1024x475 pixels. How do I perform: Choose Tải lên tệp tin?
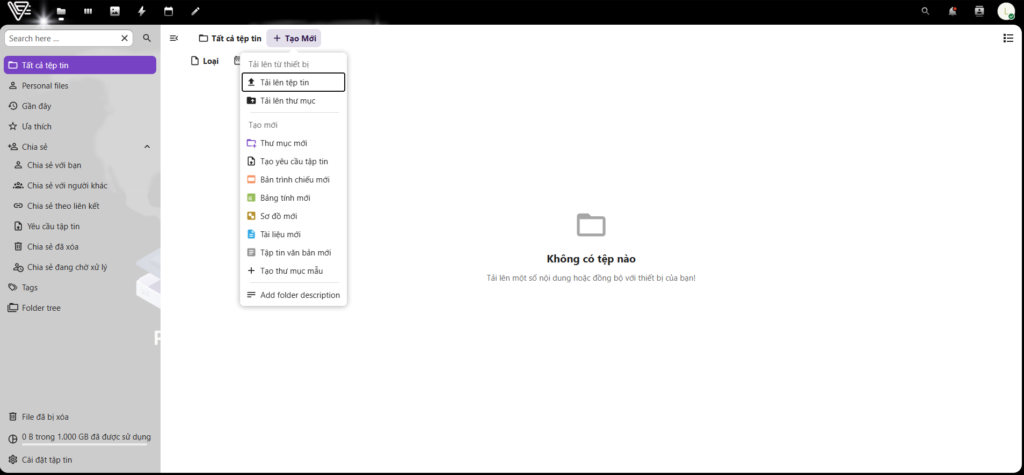point(293,82)
